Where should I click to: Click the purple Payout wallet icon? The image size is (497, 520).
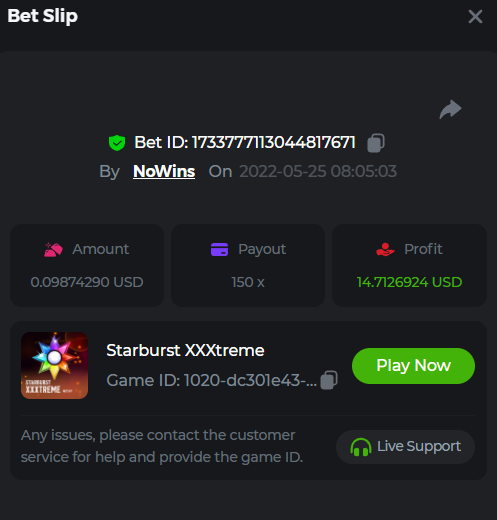coord(219,249)
